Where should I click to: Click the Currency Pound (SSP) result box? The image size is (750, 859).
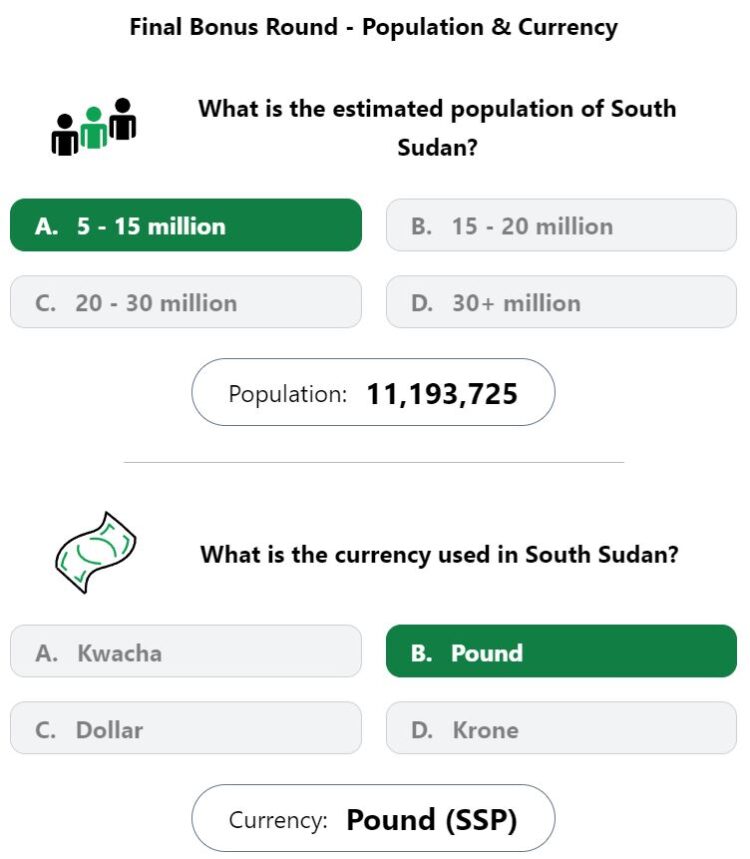pyautogui.click(x=373, y=818)
